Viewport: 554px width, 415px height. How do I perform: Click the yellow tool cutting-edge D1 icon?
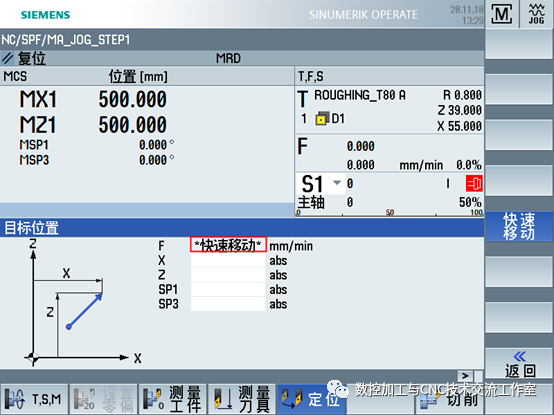click(322, 119)
